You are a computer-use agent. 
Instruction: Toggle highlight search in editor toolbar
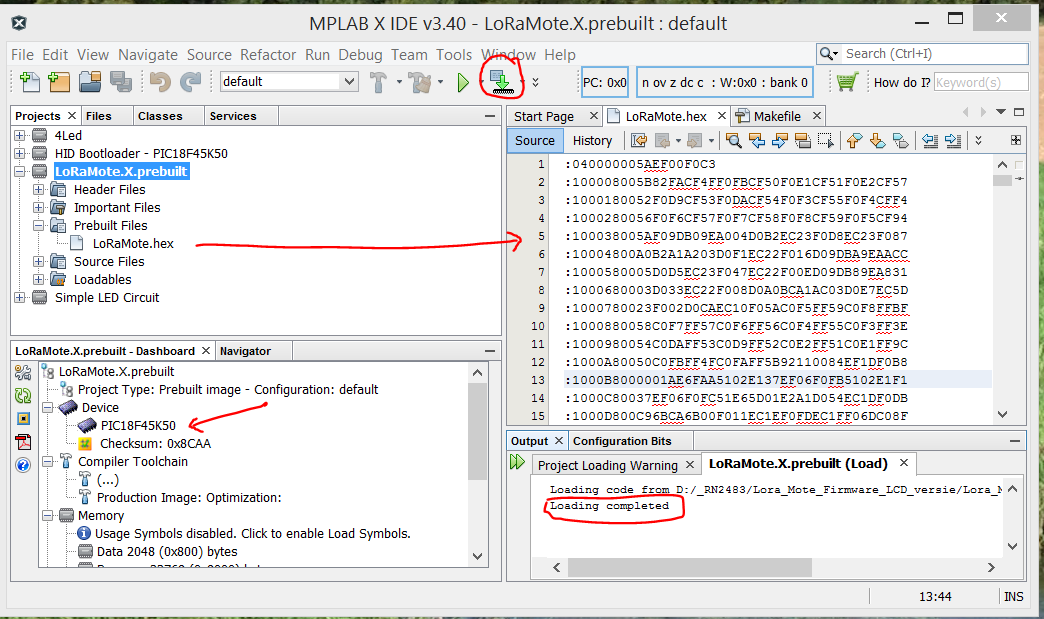click(803, 140)
